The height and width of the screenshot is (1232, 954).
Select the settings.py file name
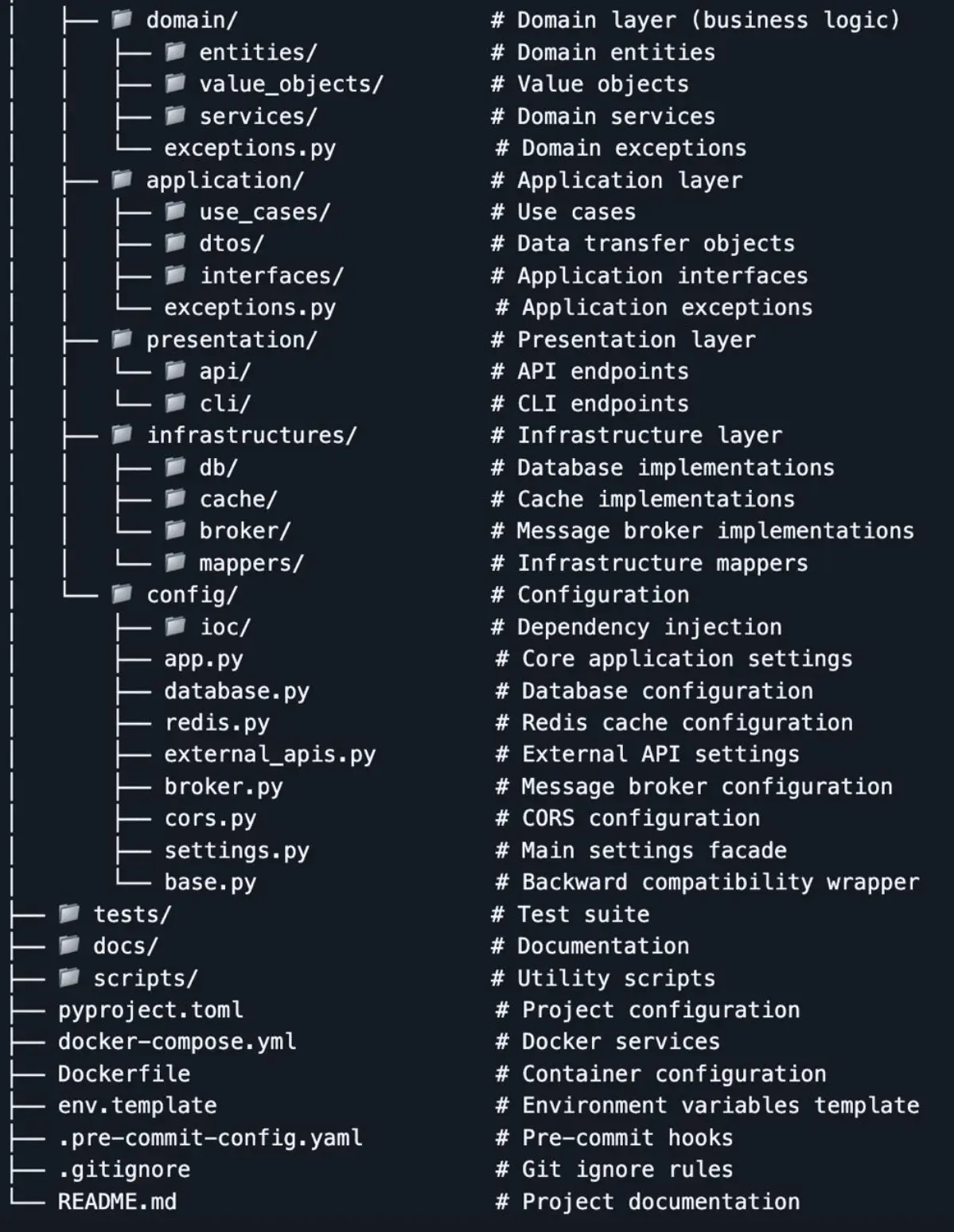tap(236, 850)
